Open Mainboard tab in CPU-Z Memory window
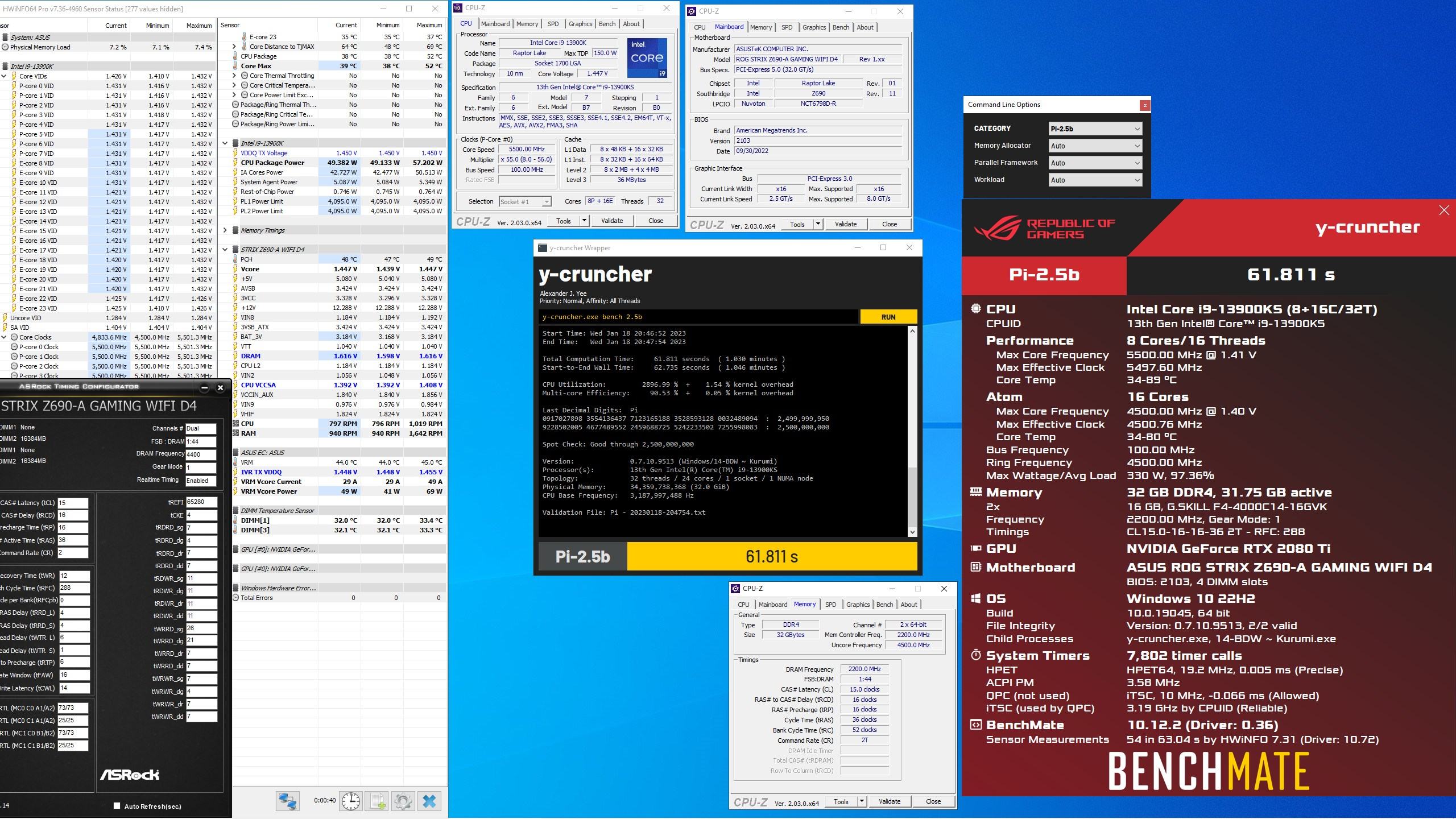The height and width of the screenshot is (819, 1456). point(773,605)
